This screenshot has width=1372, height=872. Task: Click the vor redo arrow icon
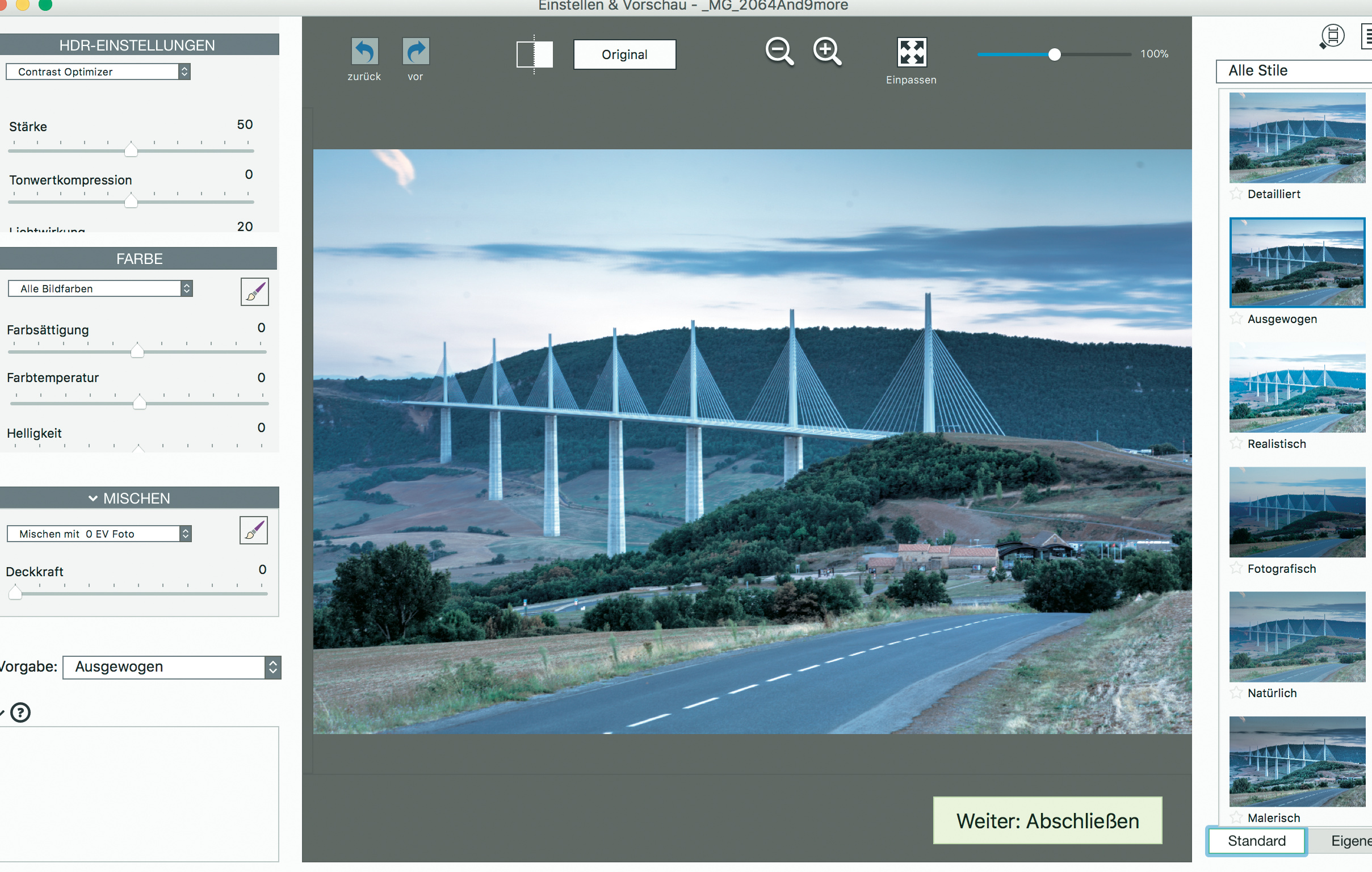416,52
